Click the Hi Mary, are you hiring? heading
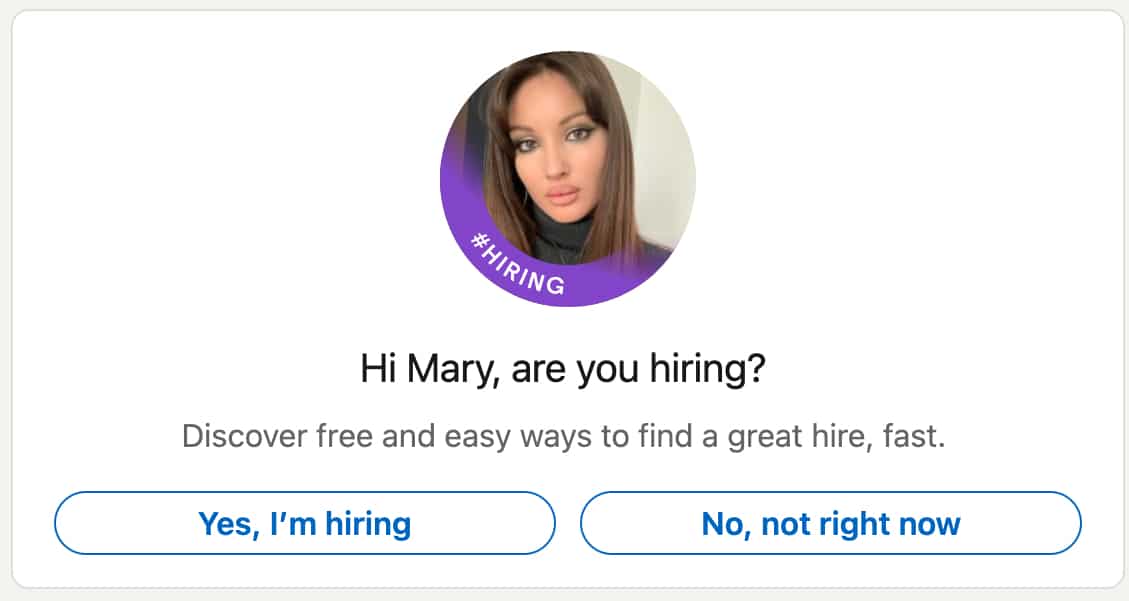 [x=563, y=369]
